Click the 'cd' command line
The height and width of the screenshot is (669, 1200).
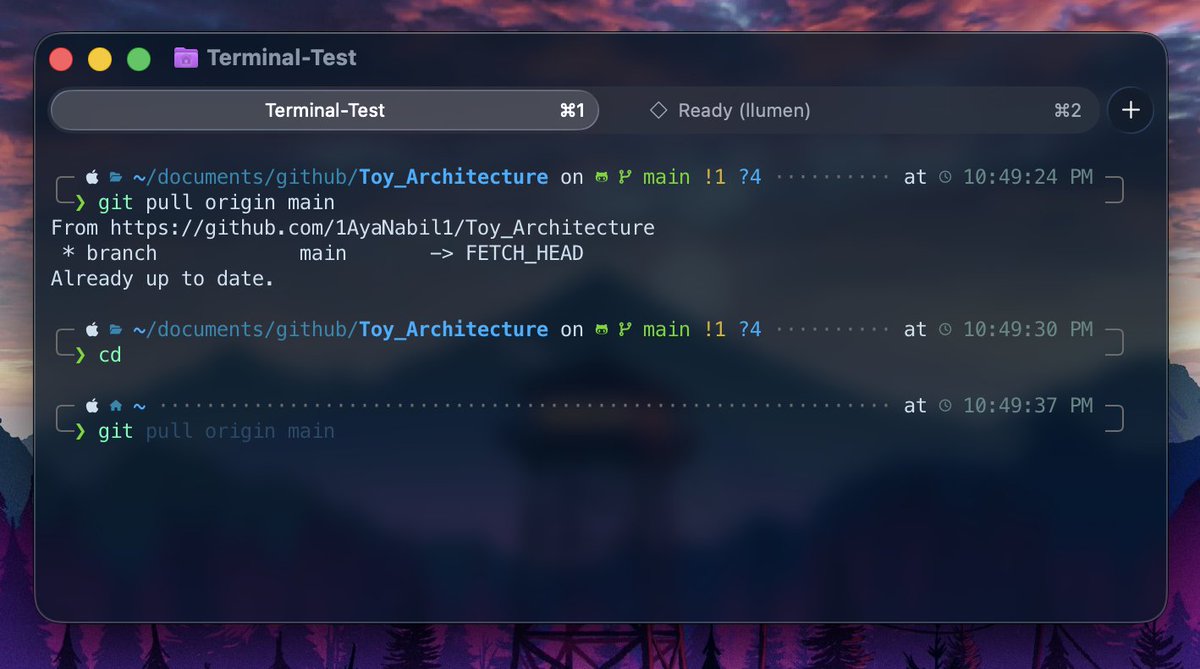pyautogui.click(x=110, y=354)
